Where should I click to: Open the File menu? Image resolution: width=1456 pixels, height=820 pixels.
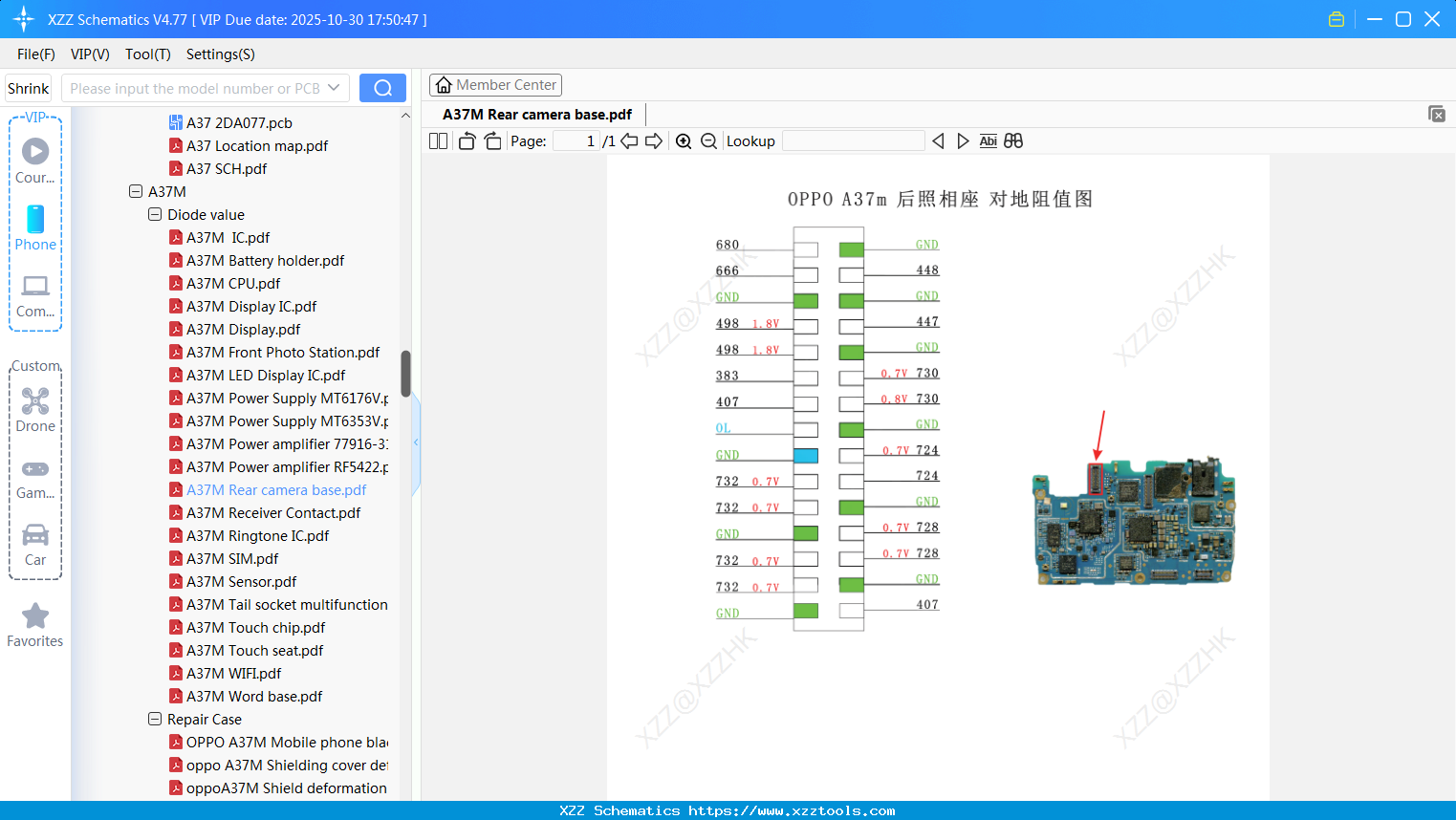pos(36,54)
